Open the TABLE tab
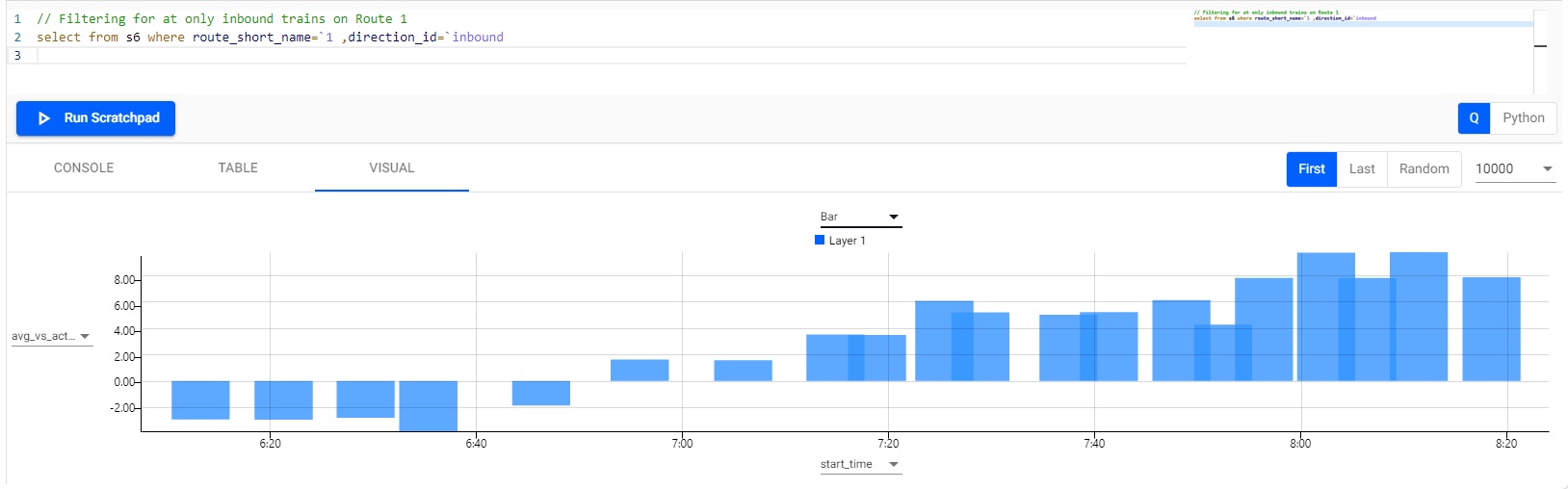This screenshot has width=1568, height=489. coord(238,167)
